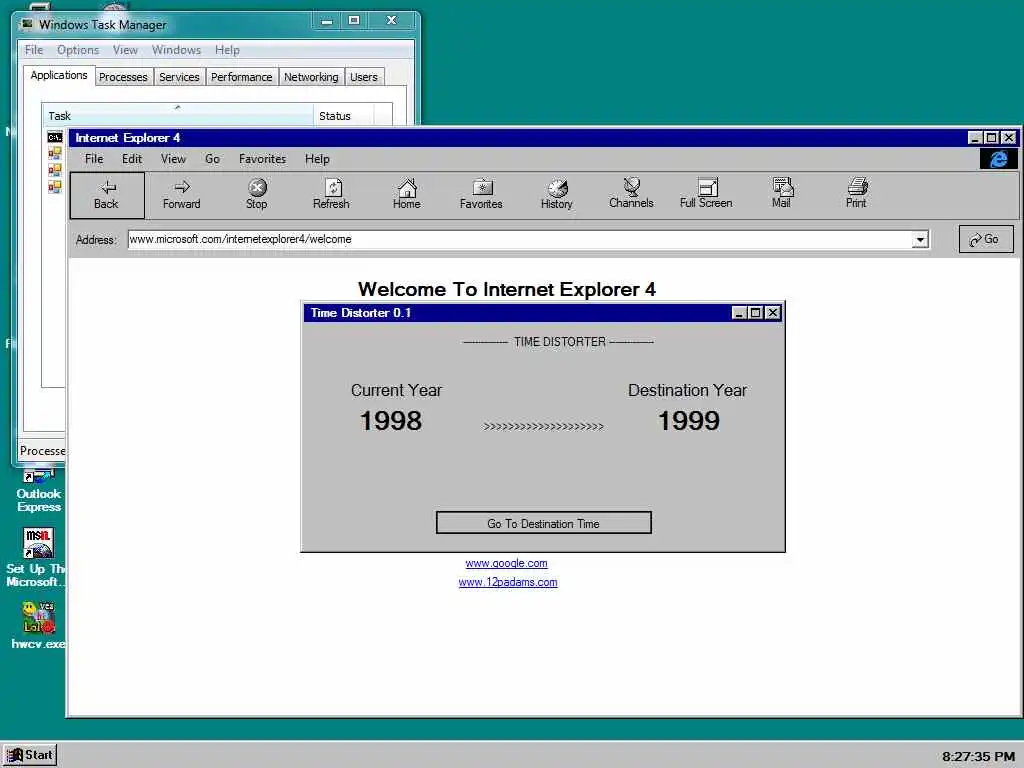
Task: Select the command prompt task icon in Task Manager
Action: coord(55,137)
